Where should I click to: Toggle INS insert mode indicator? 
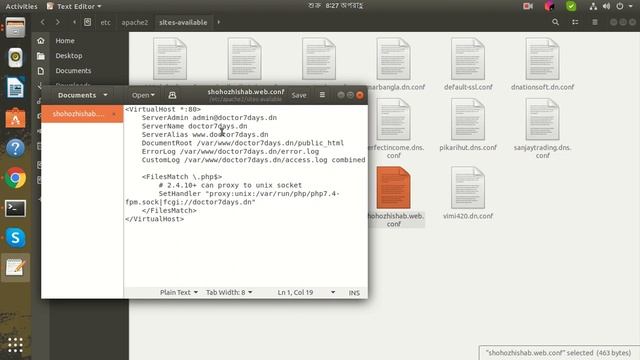pos(354,293)
